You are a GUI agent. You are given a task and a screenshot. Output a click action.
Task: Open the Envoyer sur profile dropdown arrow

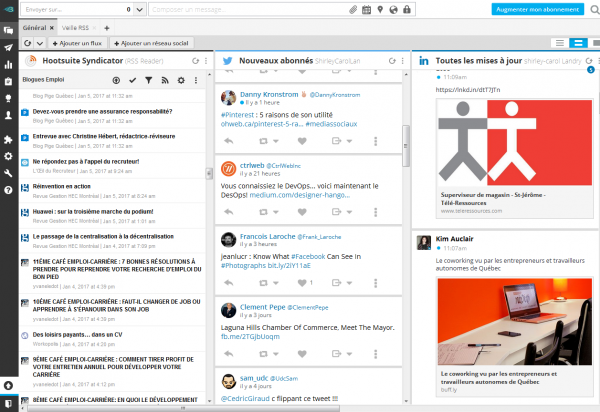click(x=140, y=10)
